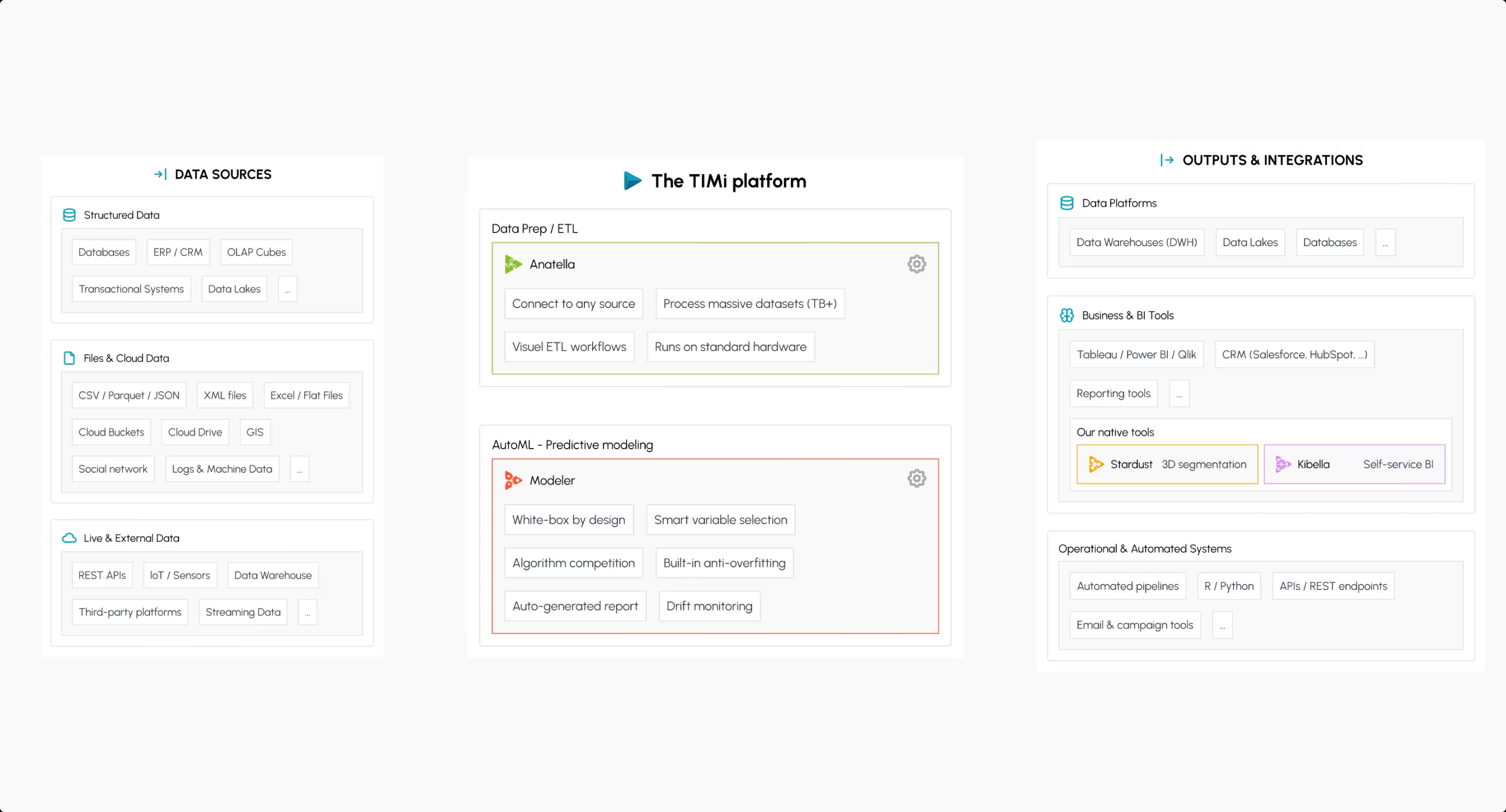
Task: Select the White-box by design chip
Action: point(568,520)
